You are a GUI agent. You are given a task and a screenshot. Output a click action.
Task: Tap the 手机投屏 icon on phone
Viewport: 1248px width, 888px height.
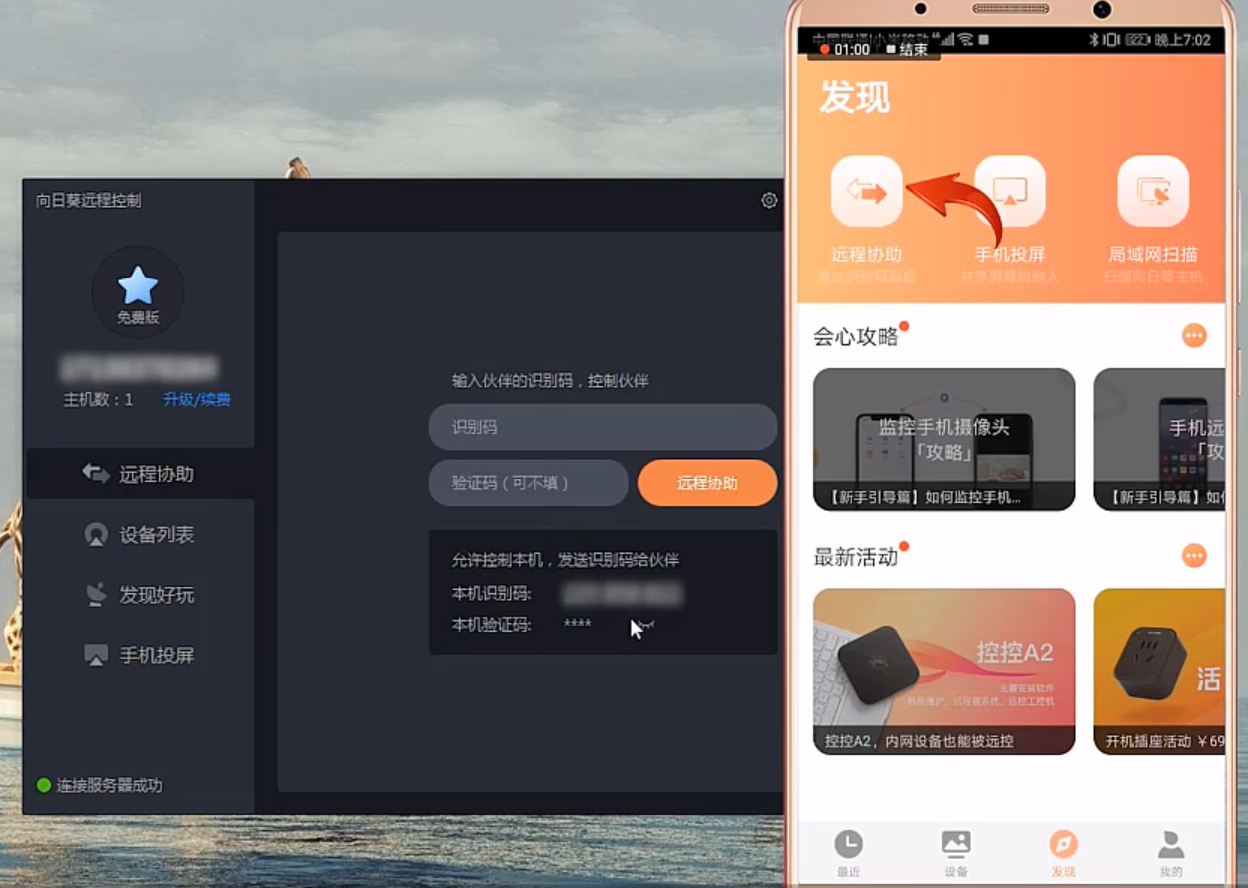tap(1010, 192)
